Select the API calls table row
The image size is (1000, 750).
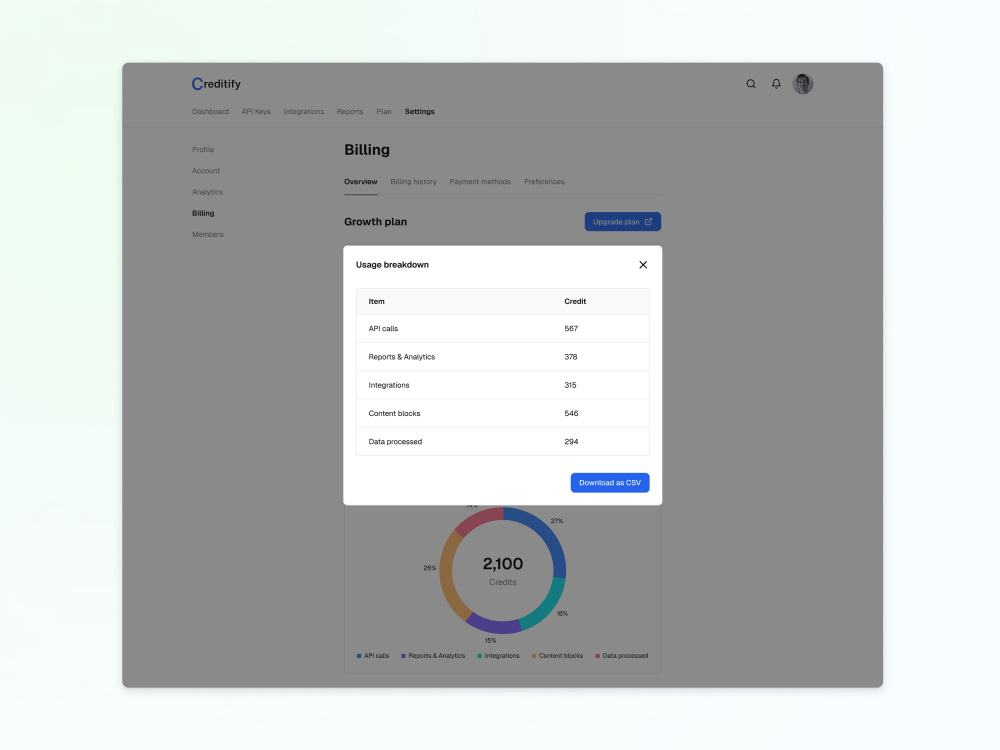503,328
